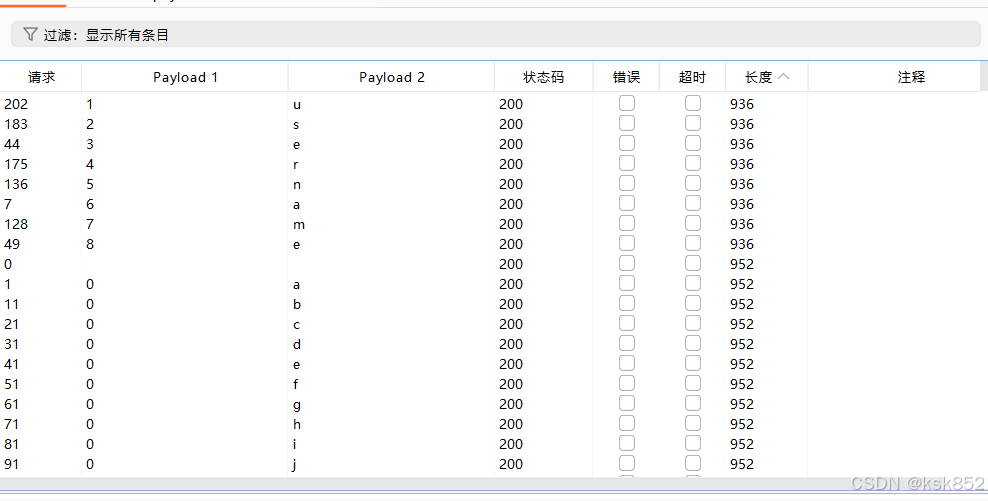This screenshot has height=501, width=988.
Task: Select request number 175 cell
Action: click(x=16, y=164)
